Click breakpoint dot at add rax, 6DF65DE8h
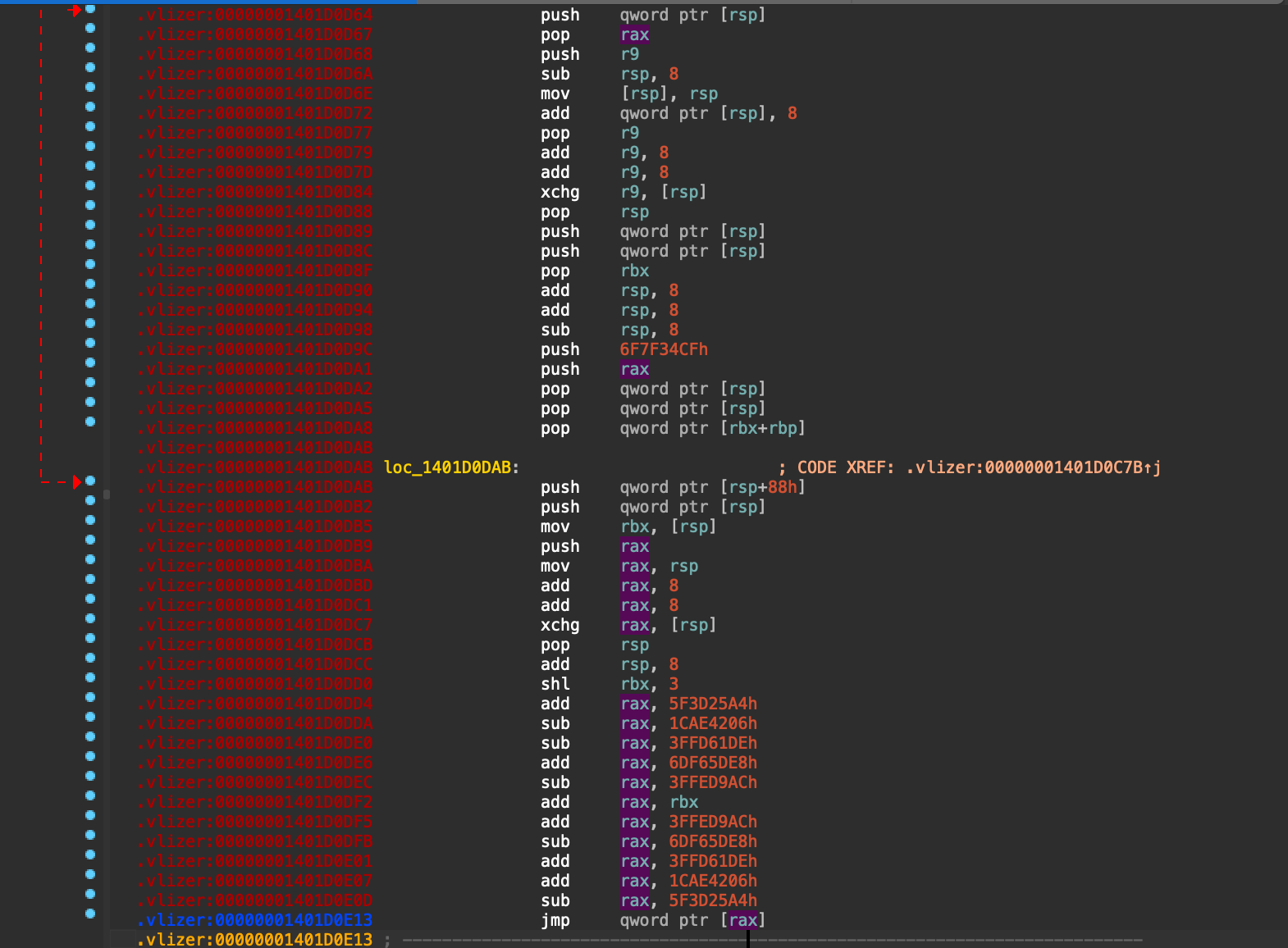 click(x=90, y=756)
